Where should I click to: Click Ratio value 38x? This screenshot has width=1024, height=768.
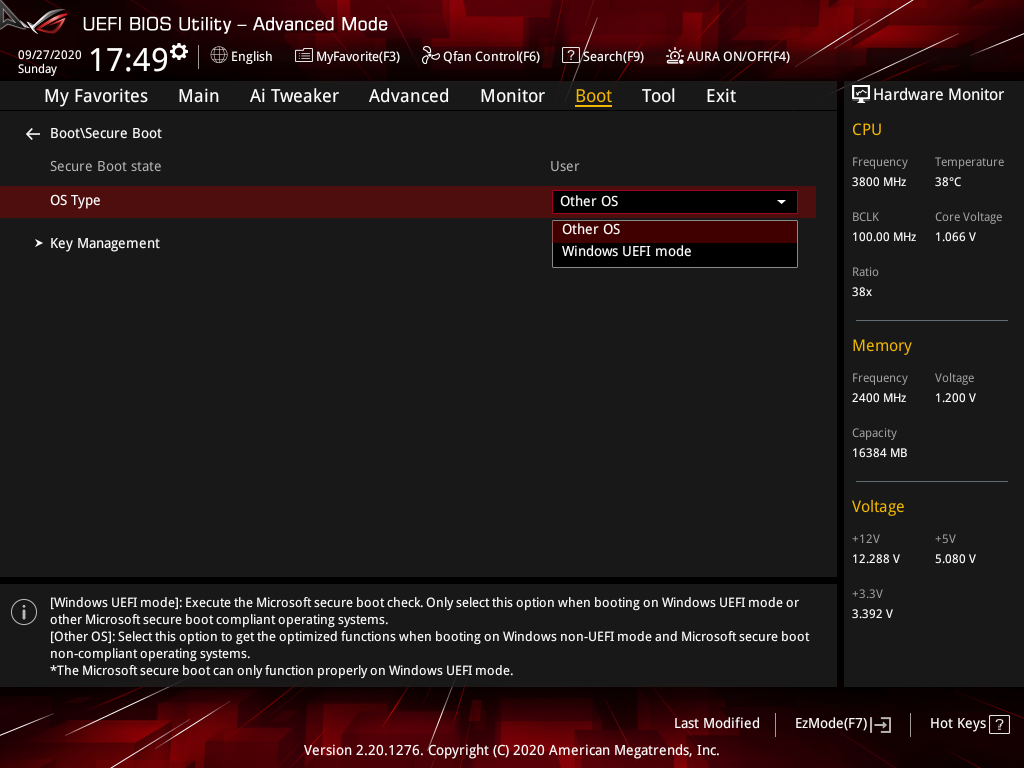tap(861, 292)
